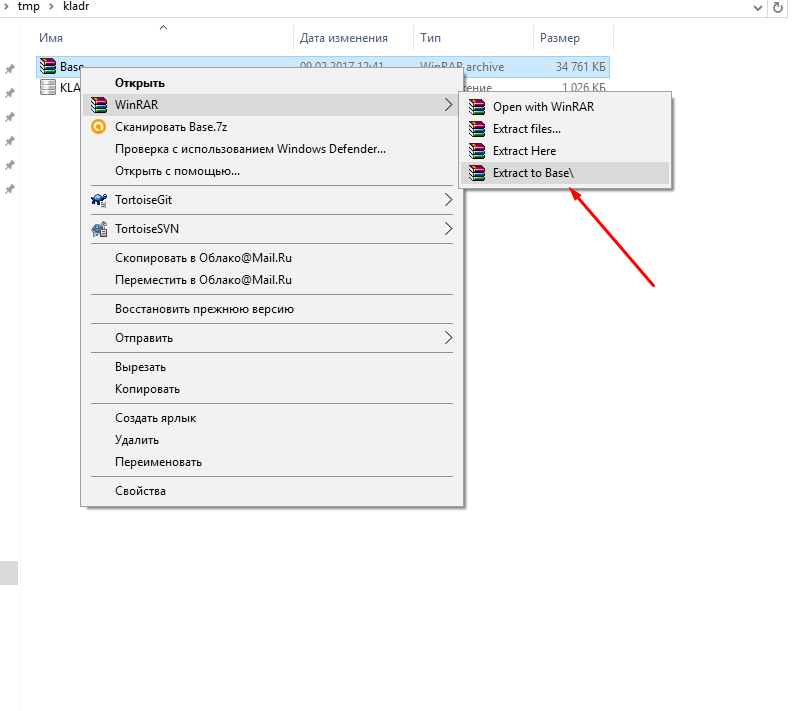This screenshot has height=711, width=795.
Task: Click the WinRAR icon in context menu
Action: pos(99,105)
